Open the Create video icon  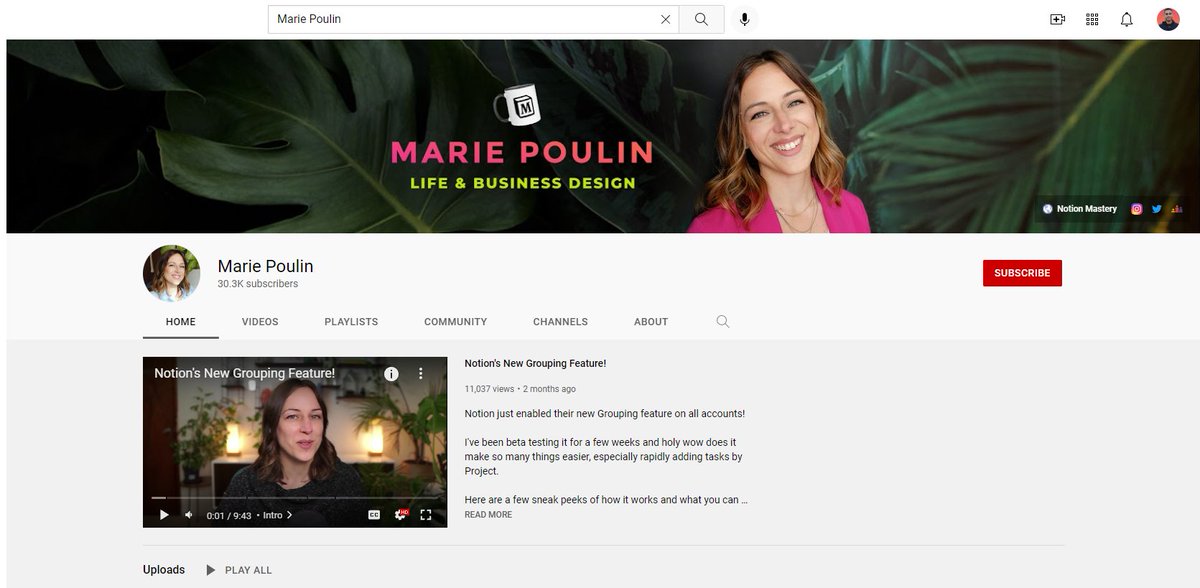tap(1057, 19)
